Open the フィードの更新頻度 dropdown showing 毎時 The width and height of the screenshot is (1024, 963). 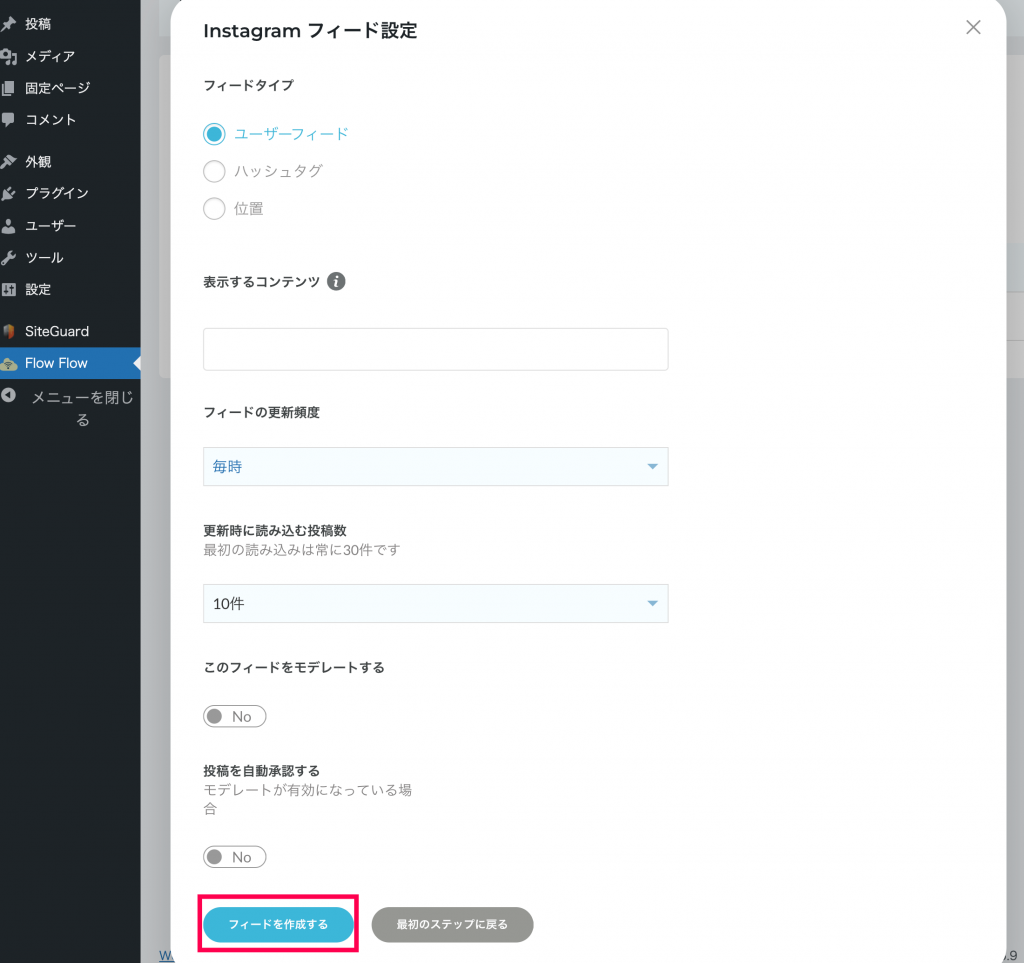point(436,467)
